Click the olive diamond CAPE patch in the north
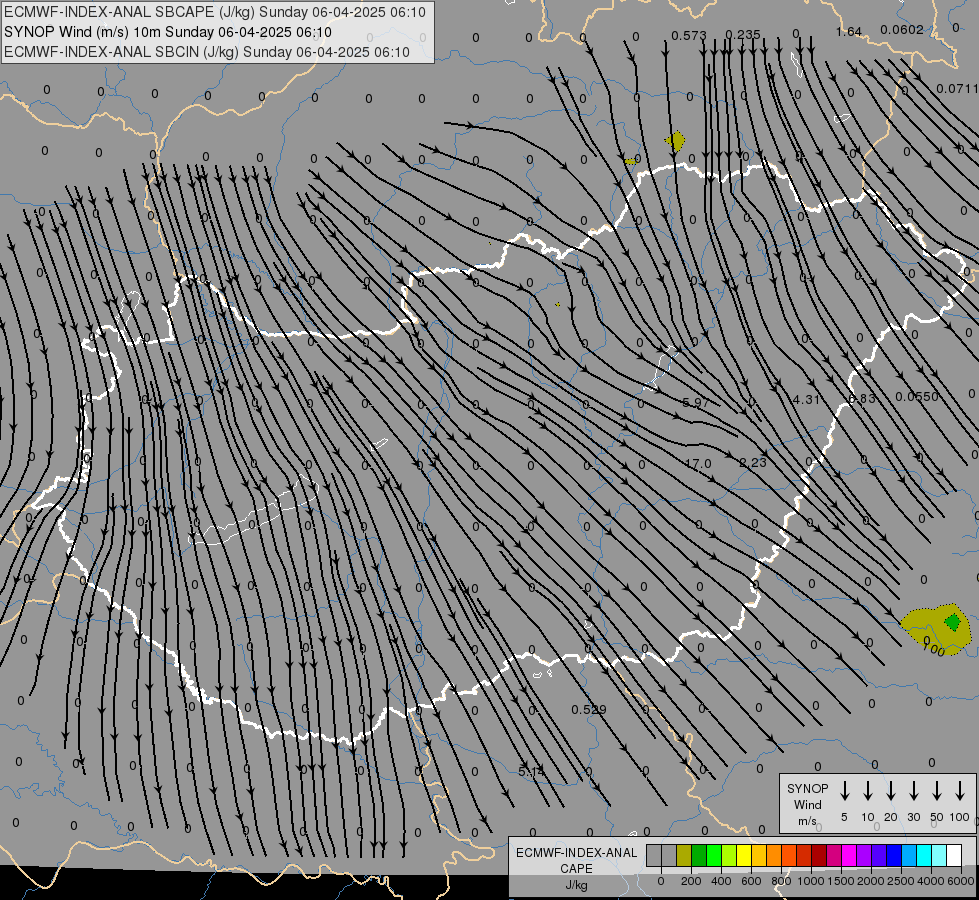Viewport: 979px width, 900px height. click(675, 141)
